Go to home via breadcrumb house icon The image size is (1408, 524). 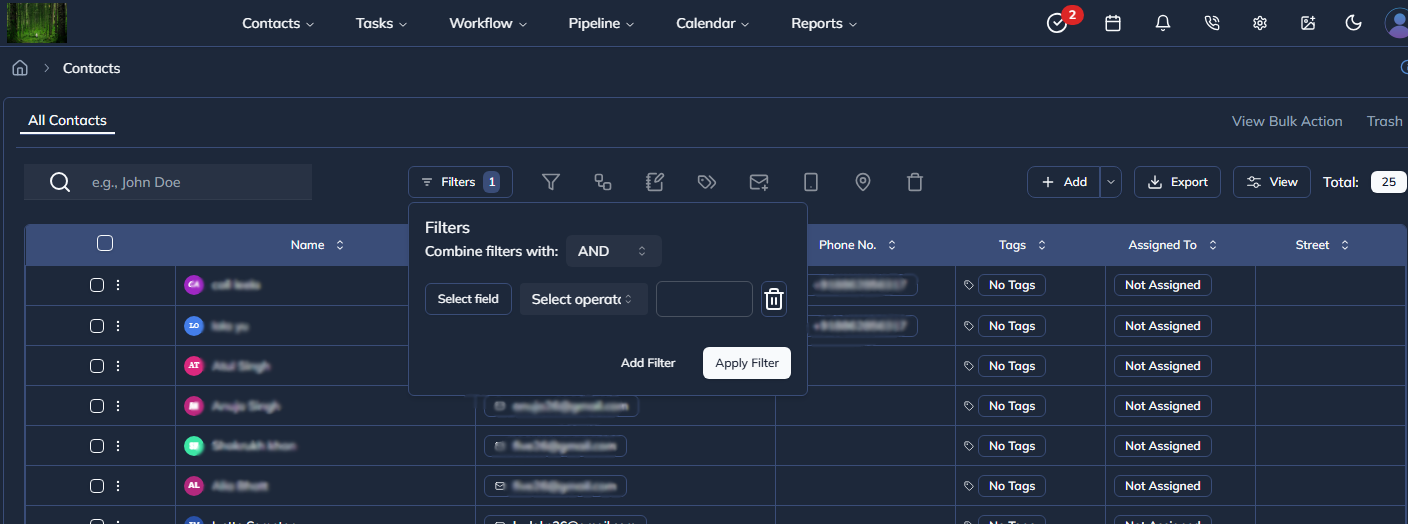pos(19,68)
